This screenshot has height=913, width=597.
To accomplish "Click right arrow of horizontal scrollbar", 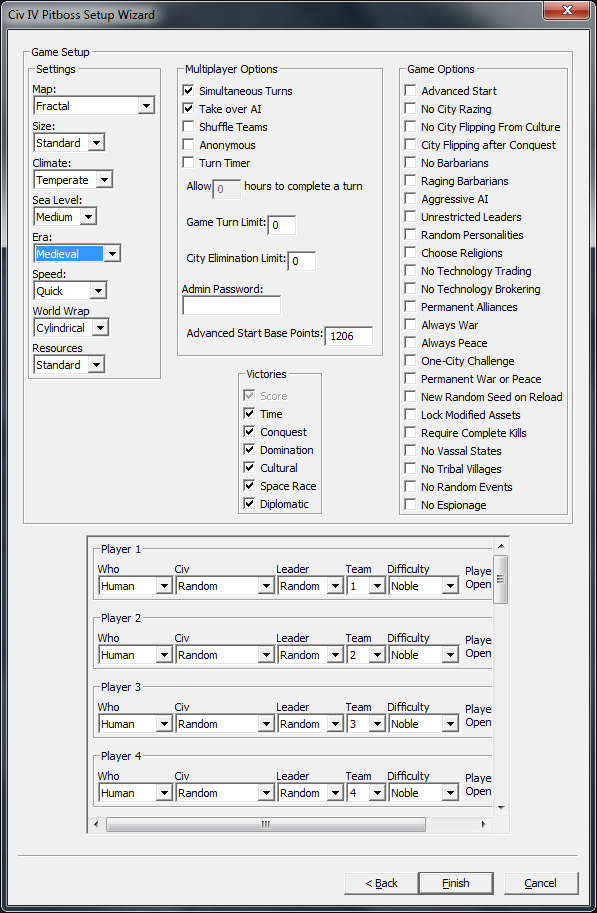I will [483, 824].
